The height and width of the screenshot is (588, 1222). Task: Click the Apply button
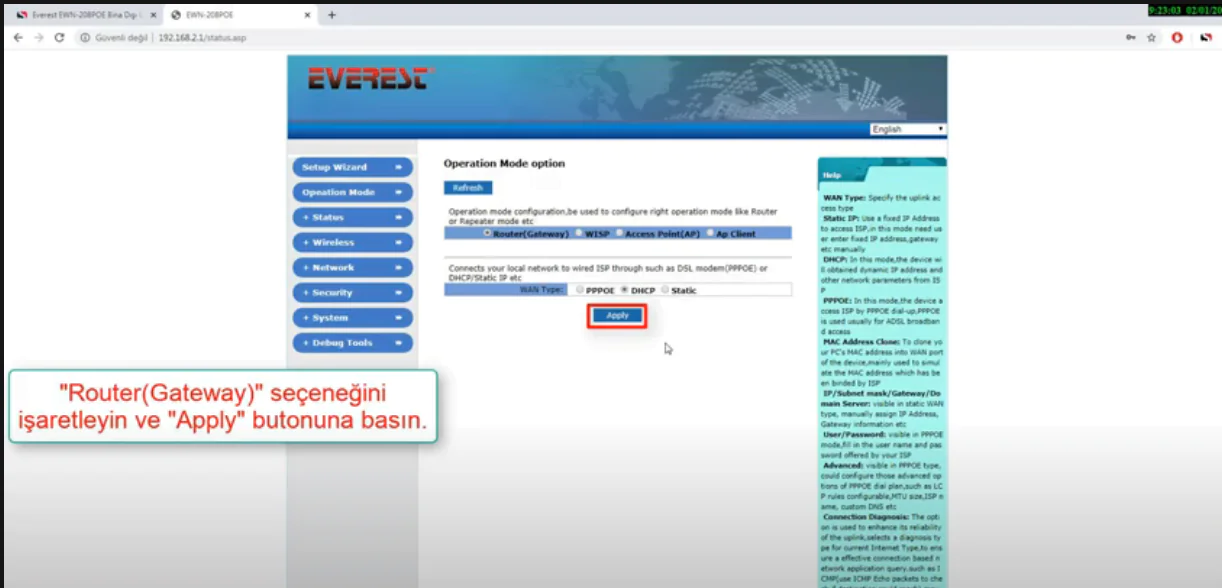(x=617, y=315)
